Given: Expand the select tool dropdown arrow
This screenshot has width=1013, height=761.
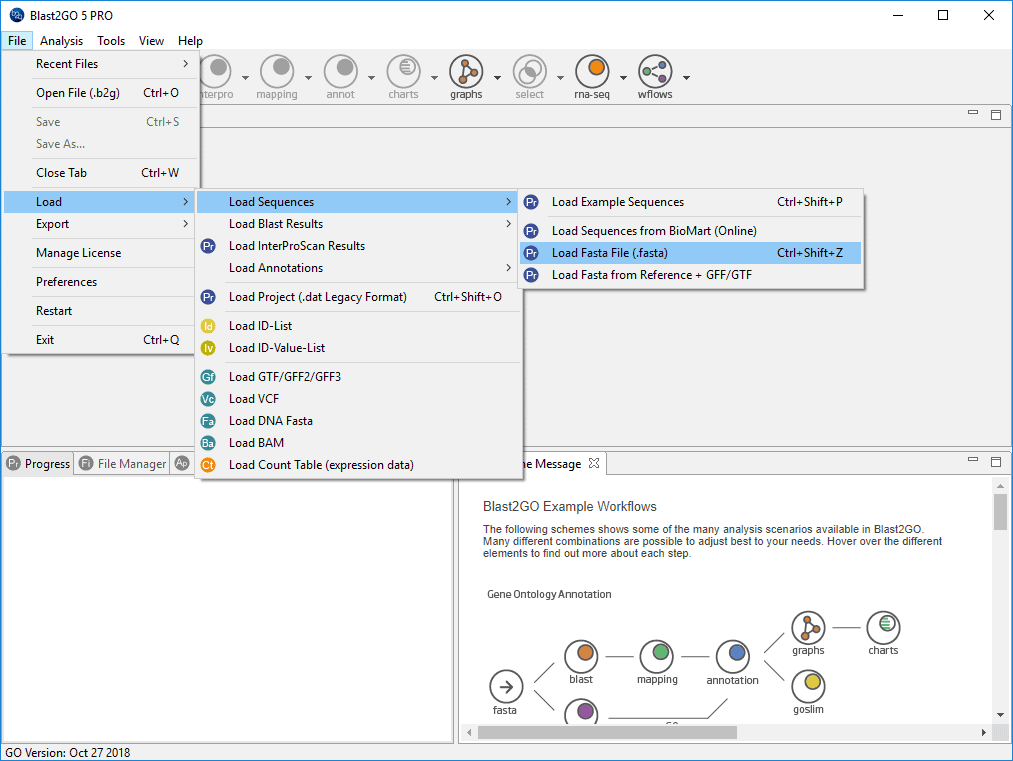Looking at the screenshot, I should pyautogui.click(x=560, y=78).
